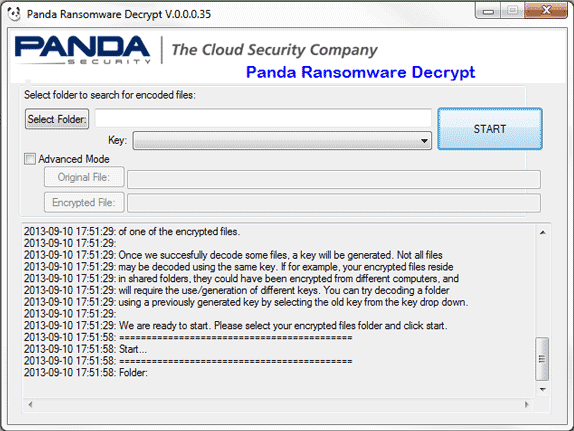Start decryption with the START button
This screenshot has height=431, width=574.
click(x=490, y=129)
